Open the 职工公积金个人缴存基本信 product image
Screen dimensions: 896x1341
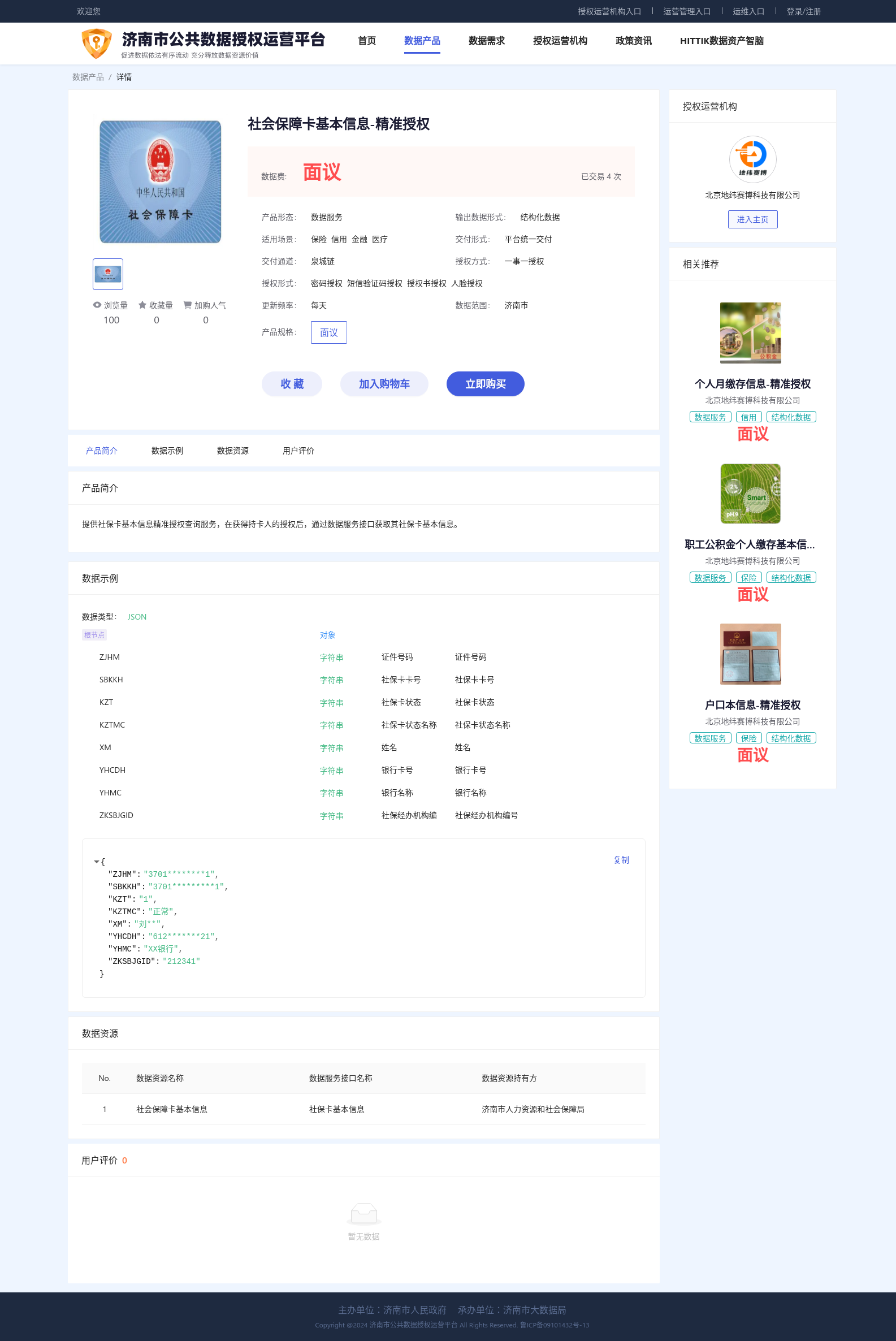coord(750,494)
